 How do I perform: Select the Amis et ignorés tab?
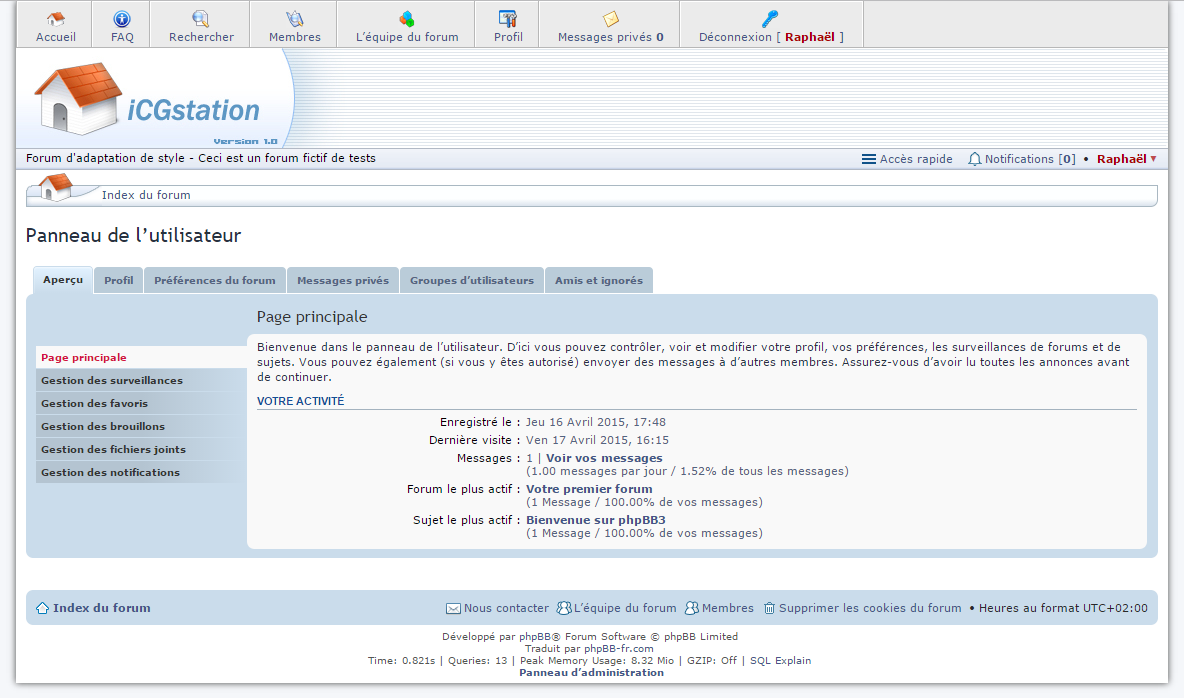(599, 281)
